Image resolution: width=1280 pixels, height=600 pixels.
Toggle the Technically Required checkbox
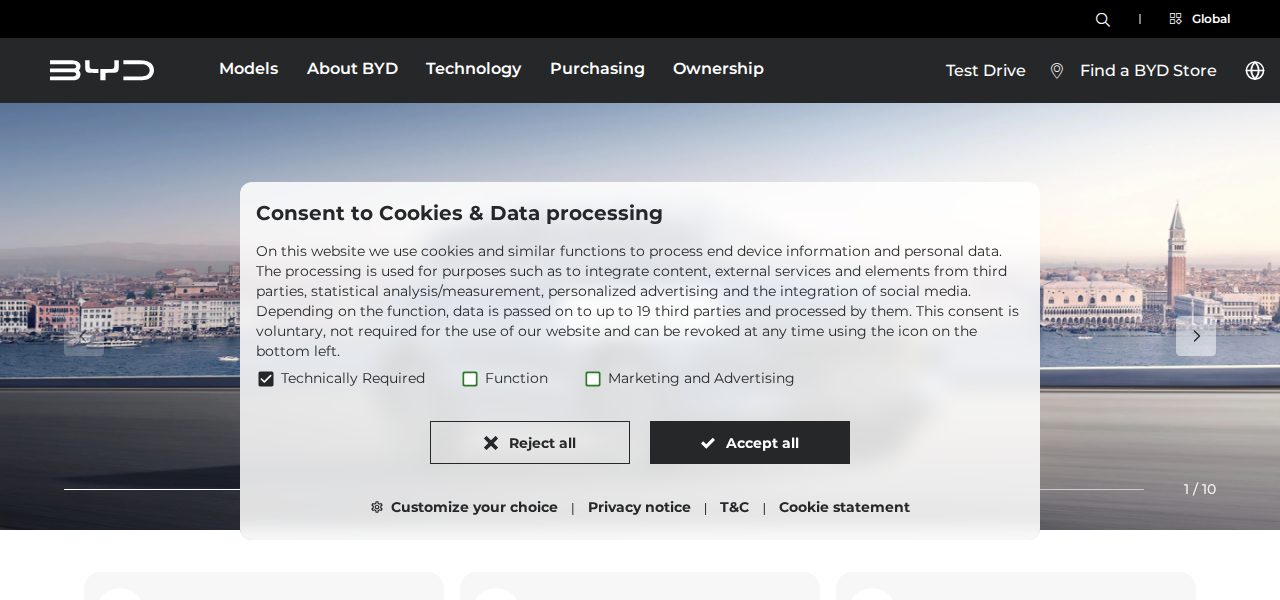tap(266, 379)
